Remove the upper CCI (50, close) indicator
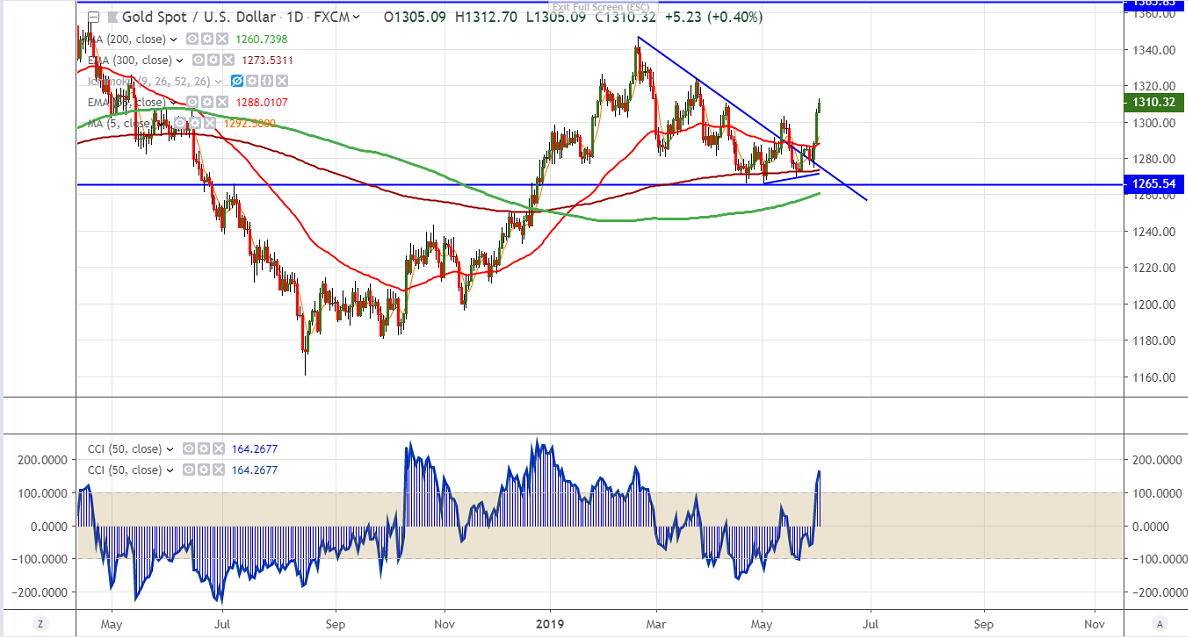The width and height of the screenshot is (1188, 637). point(218,449)
